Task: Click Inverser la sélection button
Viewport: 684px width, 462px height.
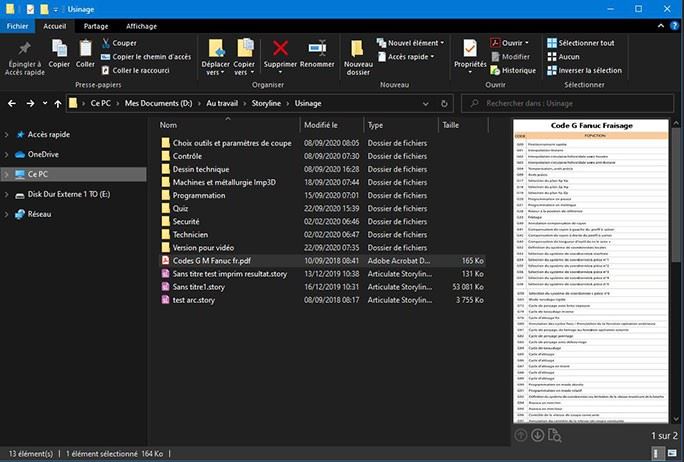Action: 589,71
